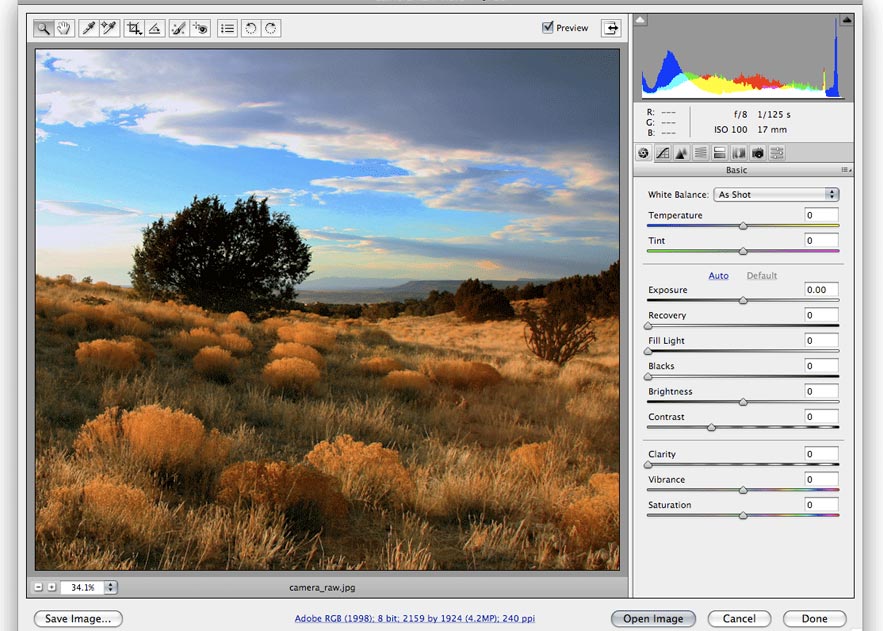The height and width of the screenshot is (631, 883).
Task: Toggle highlight clipping warning in histogram
Action: [x=846, y=19]
